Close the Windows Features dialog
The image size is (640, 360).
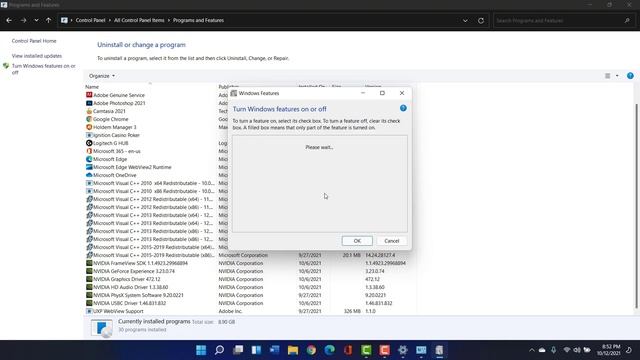point(402,93)
